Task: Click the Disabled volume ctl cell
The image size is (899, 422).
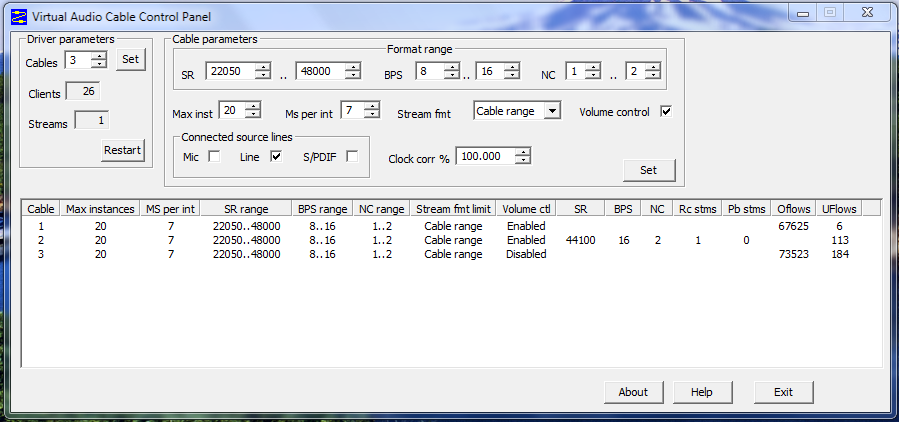Action: tap(526, 254)
